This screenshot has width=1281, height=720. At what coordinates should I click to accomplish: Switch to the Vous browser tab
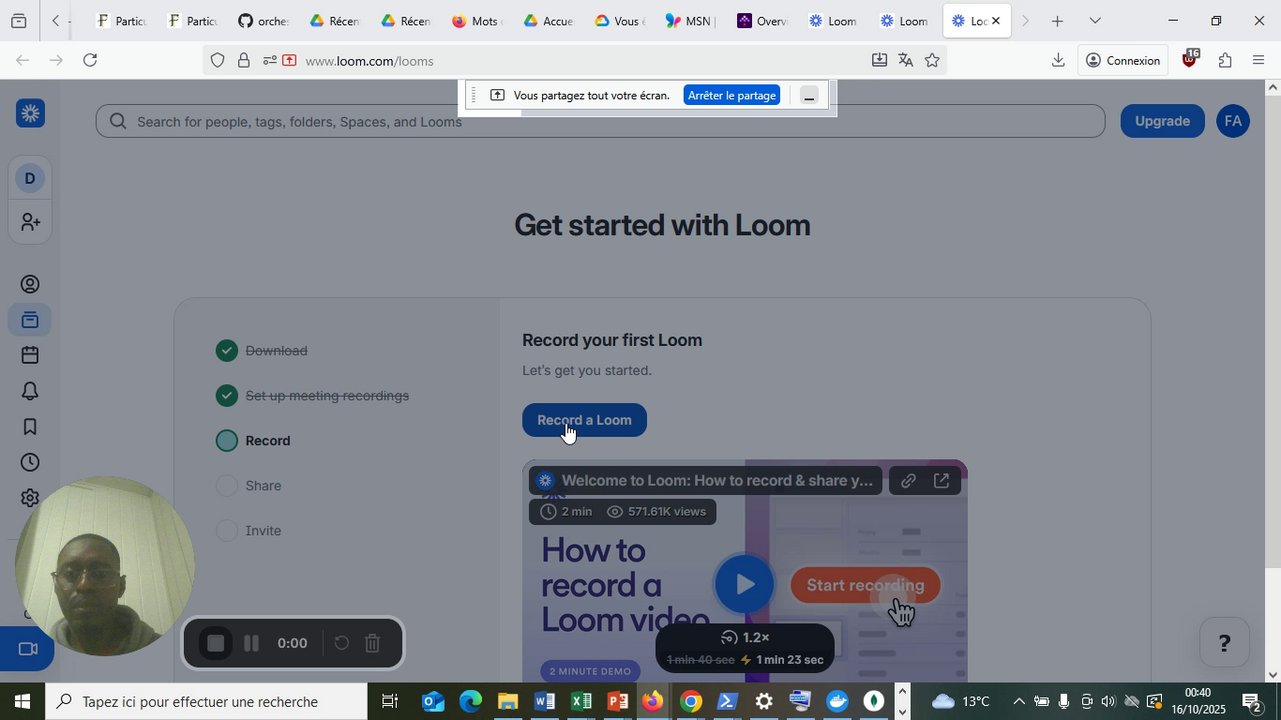(x=619, y=21)
